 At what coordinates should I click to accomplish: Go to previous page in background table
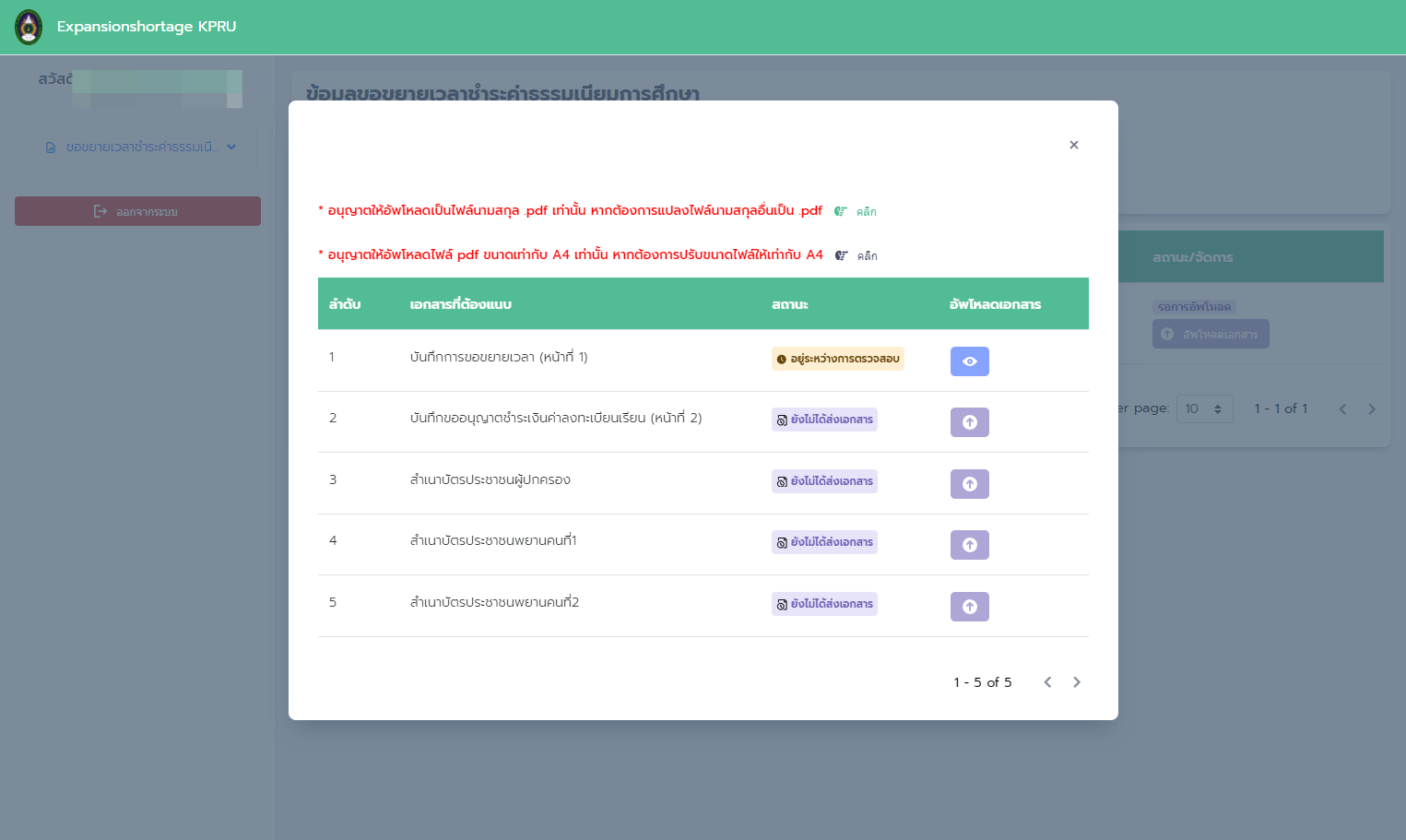click(x=1343, y=409)
